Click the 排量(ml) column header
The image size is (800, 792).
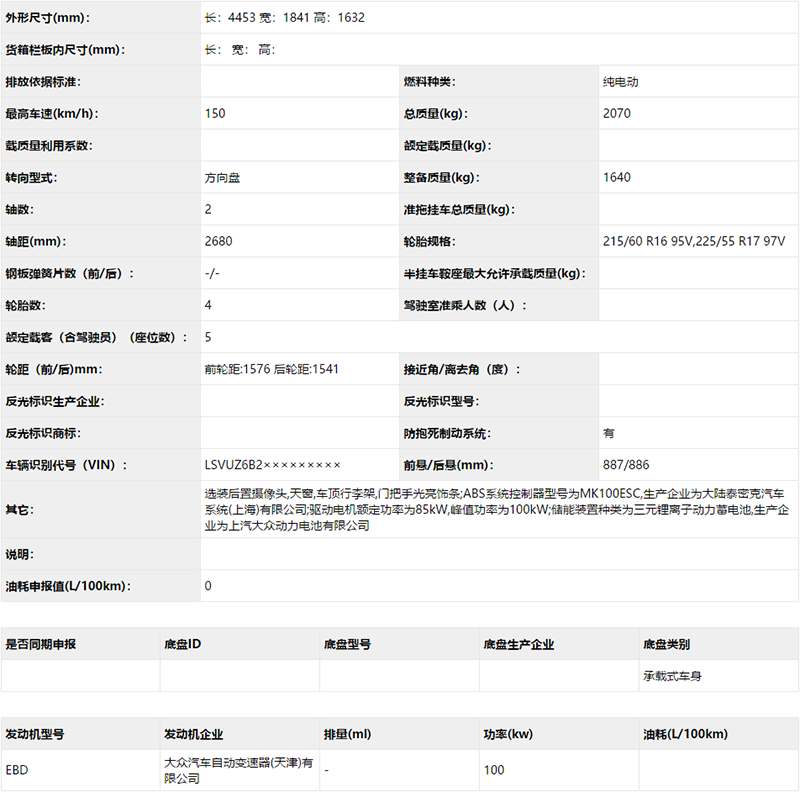coord(347,734)
